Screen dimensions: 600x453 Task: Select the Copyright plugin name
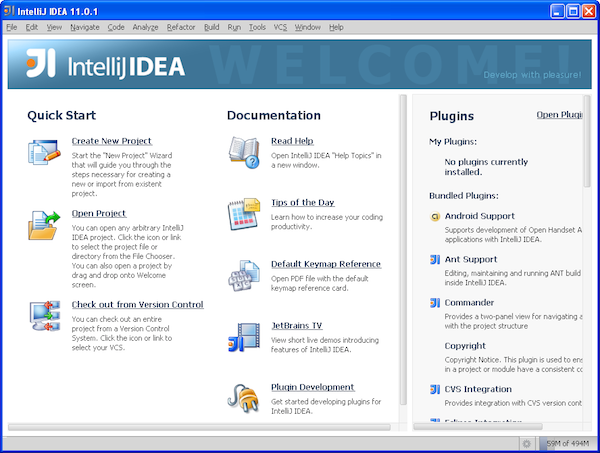point(465,346)
